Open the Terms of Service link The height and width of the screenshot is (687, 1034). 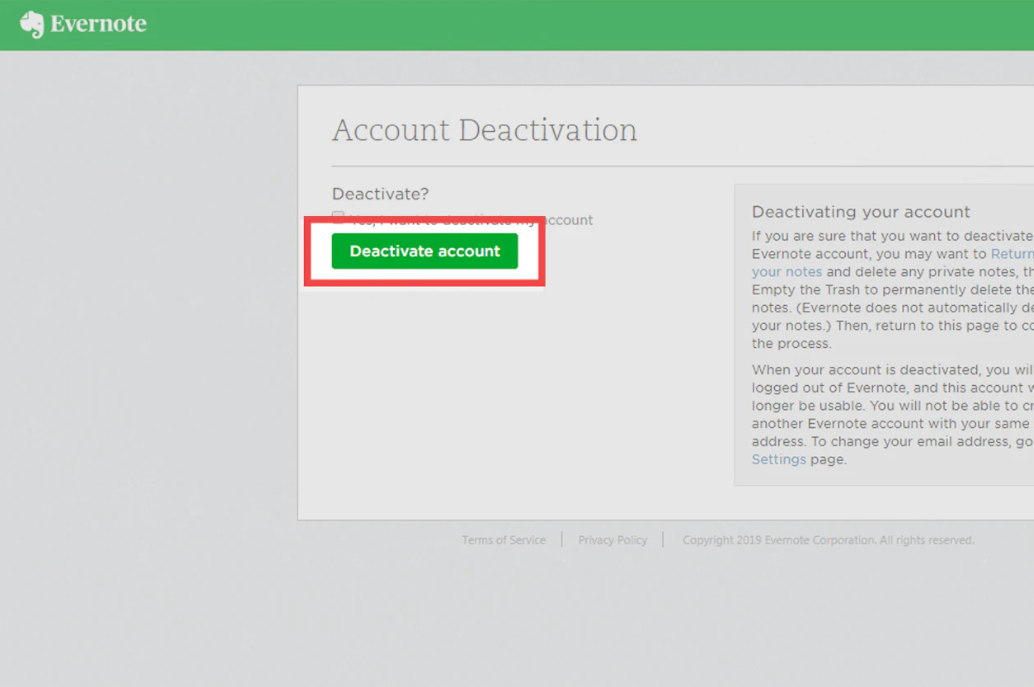[x=504, y=540]
